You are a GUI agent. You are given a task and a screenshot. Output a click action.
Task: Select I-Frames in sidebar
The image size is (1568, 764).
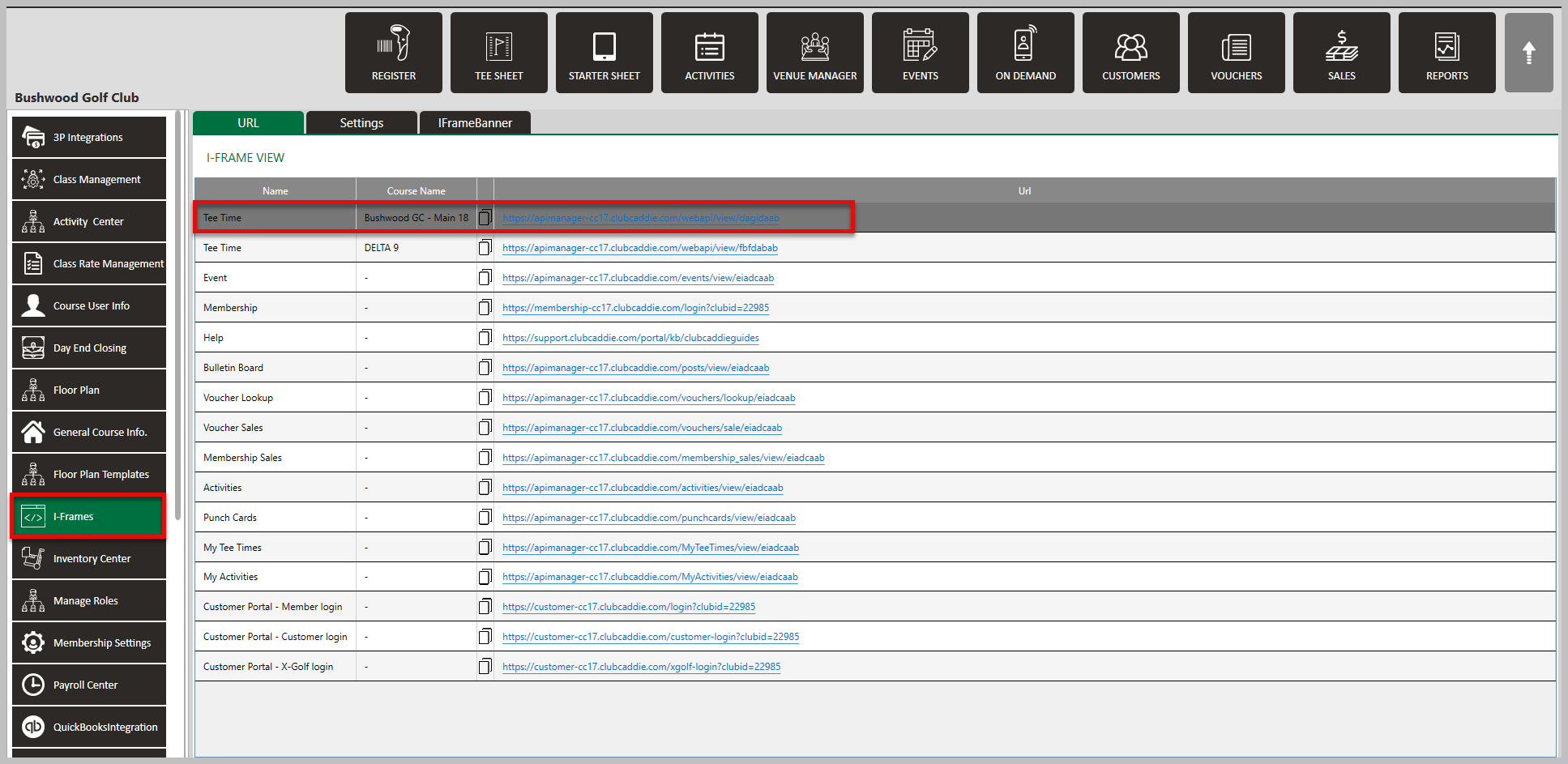point(89,516)
